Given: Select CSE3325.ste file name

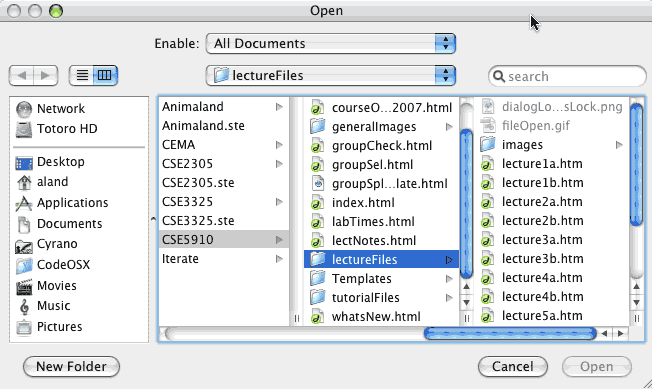Looking at the screenshot, I should click(198, 221).
